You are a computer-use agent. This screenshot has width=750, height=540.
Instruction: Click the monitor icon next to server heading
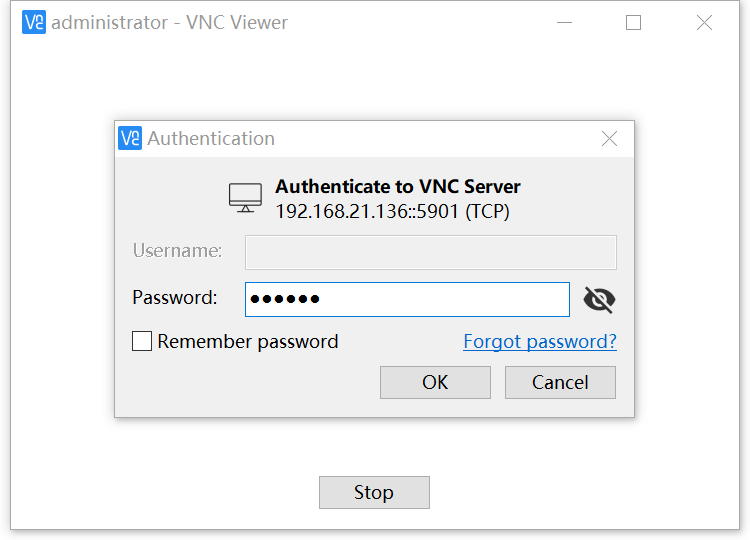click(245, 197)
